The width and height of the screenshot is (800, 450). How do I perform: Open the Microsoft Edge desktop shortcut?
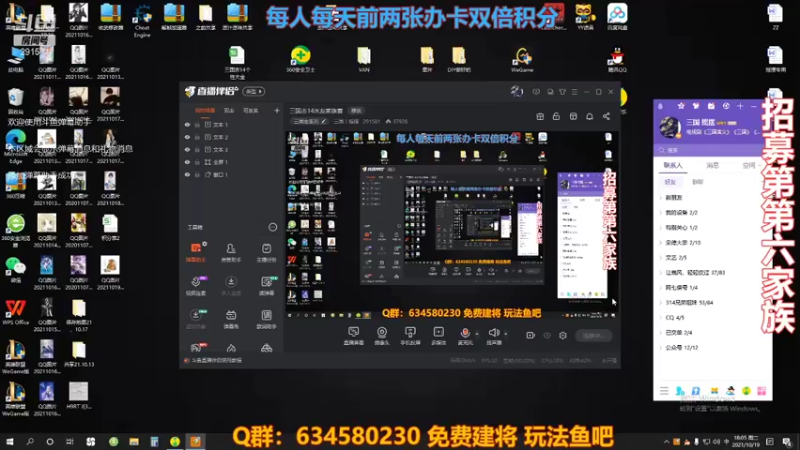[15, 145]
